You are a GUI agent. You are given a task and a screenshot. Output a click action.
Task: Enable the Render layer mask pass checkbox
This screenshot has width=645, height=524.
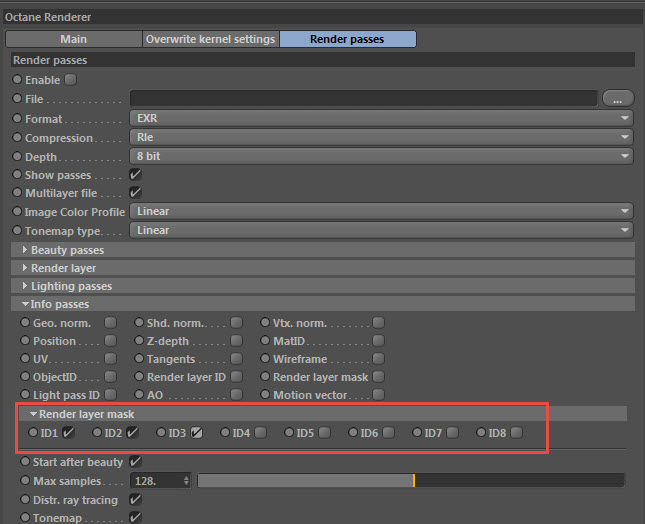tap(378, 377)
